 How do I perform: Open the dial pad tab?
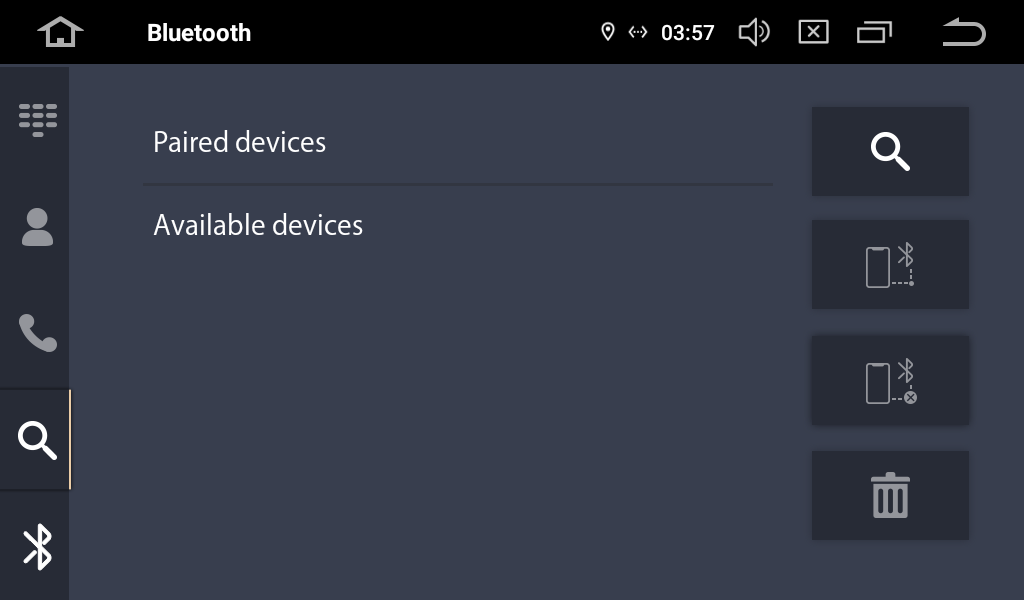(38, 119)
